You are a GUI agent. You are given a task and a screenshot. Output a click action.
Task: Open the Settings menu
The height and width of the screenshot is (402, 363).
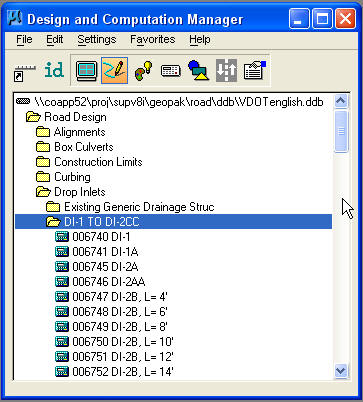[97, 39]
